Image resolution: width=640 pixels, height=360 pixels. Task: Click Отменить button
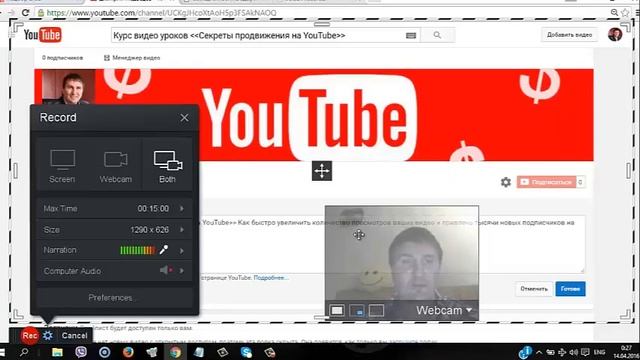coord(534,289)
